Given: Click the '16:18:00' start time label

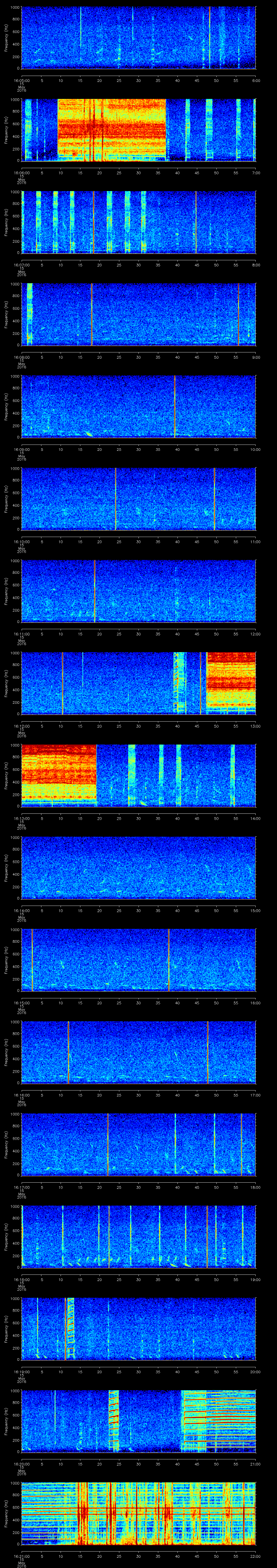Looking at the screenshot, I should (x=21, y=1279).
